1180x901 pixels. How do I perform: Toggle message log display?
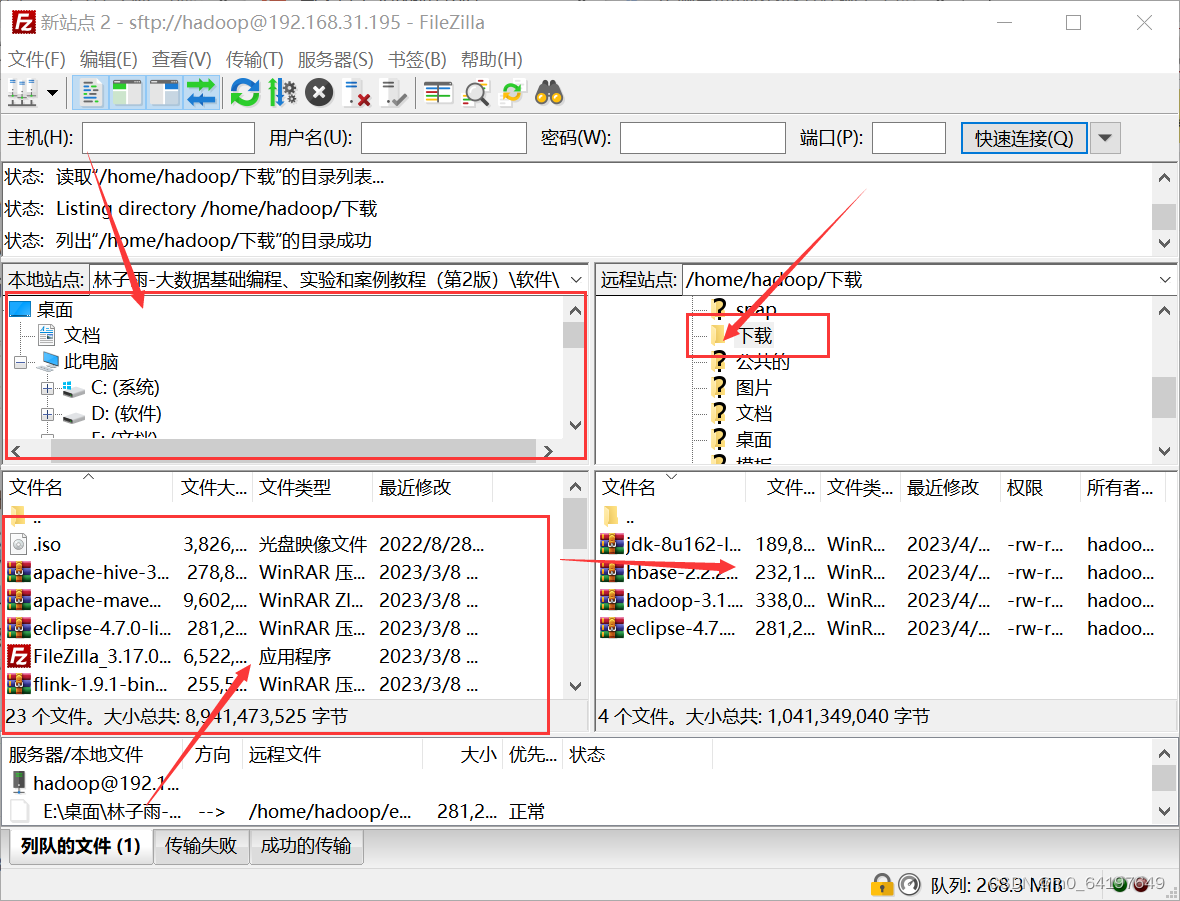point(90,93)
